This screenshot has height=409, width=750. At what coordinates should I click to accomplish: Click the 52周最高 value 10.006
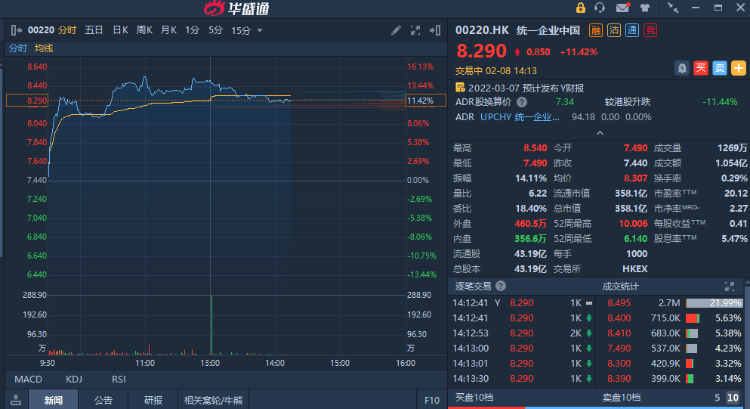pos(633,223)
